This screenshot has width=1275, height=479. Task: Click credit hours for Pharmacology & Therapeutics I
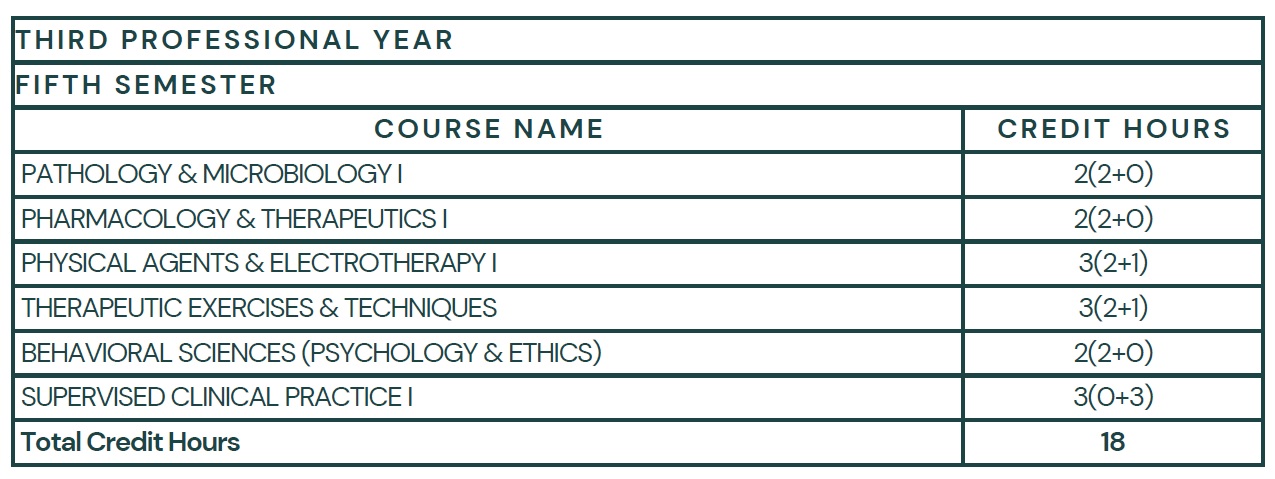pos(1113,218)
